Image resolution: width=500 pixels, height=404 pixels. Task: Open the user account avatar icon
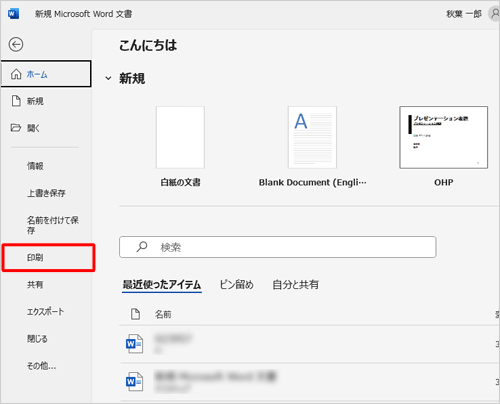495,14
